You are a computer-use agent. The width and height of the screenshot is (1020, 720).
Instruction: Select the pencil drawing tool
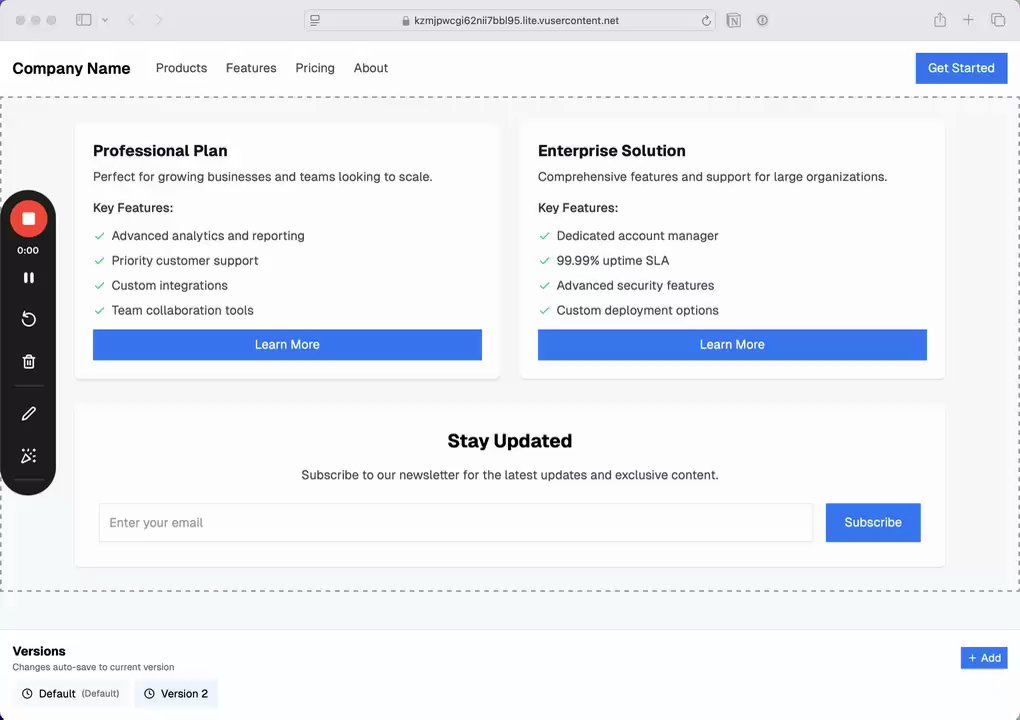pos(28,413)
